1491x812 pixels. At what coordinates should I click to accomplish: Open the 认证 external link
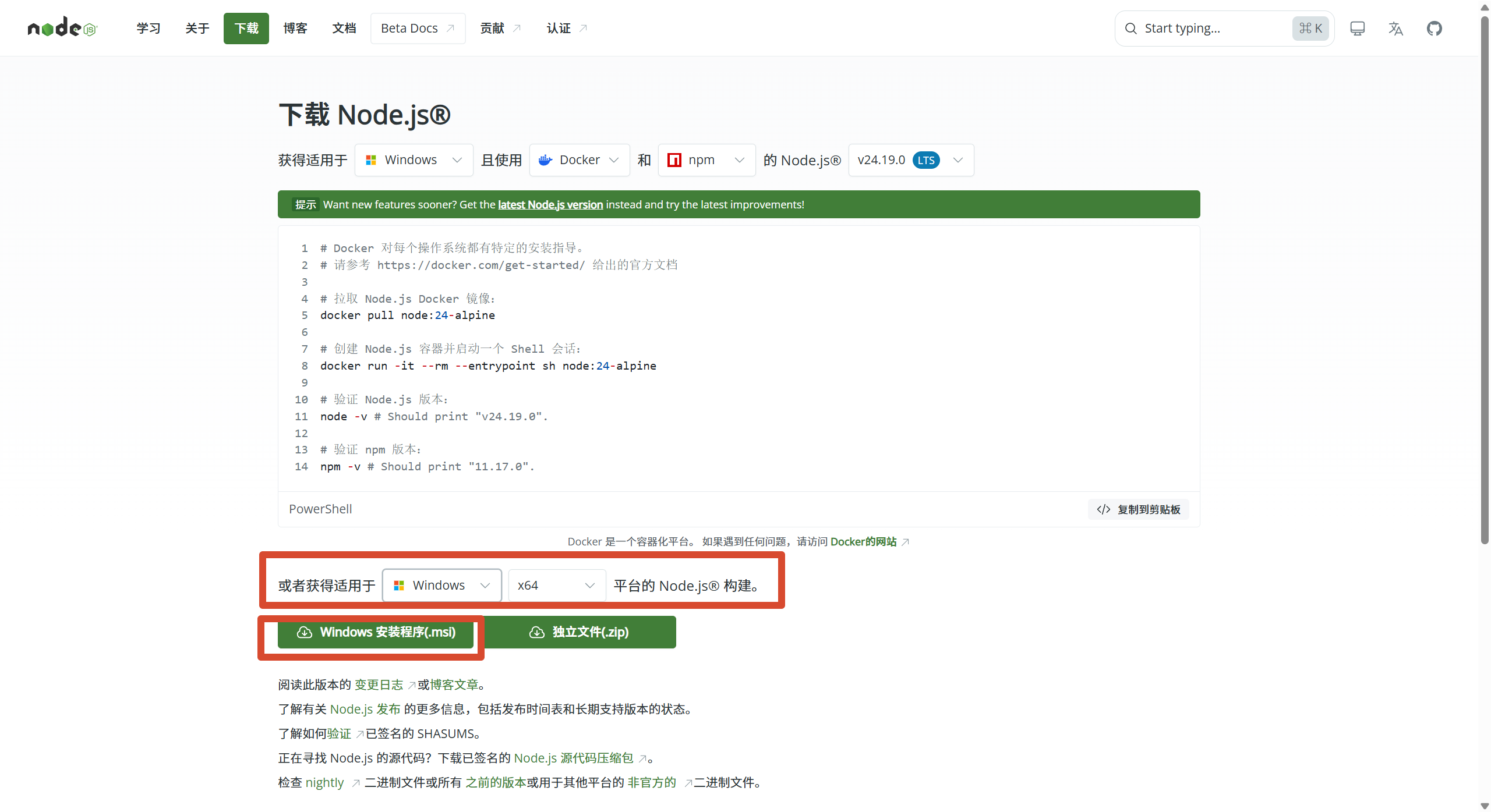(567, 29)
